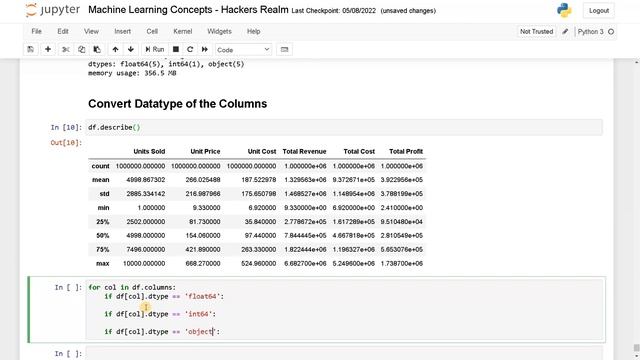This screenshot has height=360, width=640.
Task: Click the Unit Price column header
Action: click(x=205, y=151)
